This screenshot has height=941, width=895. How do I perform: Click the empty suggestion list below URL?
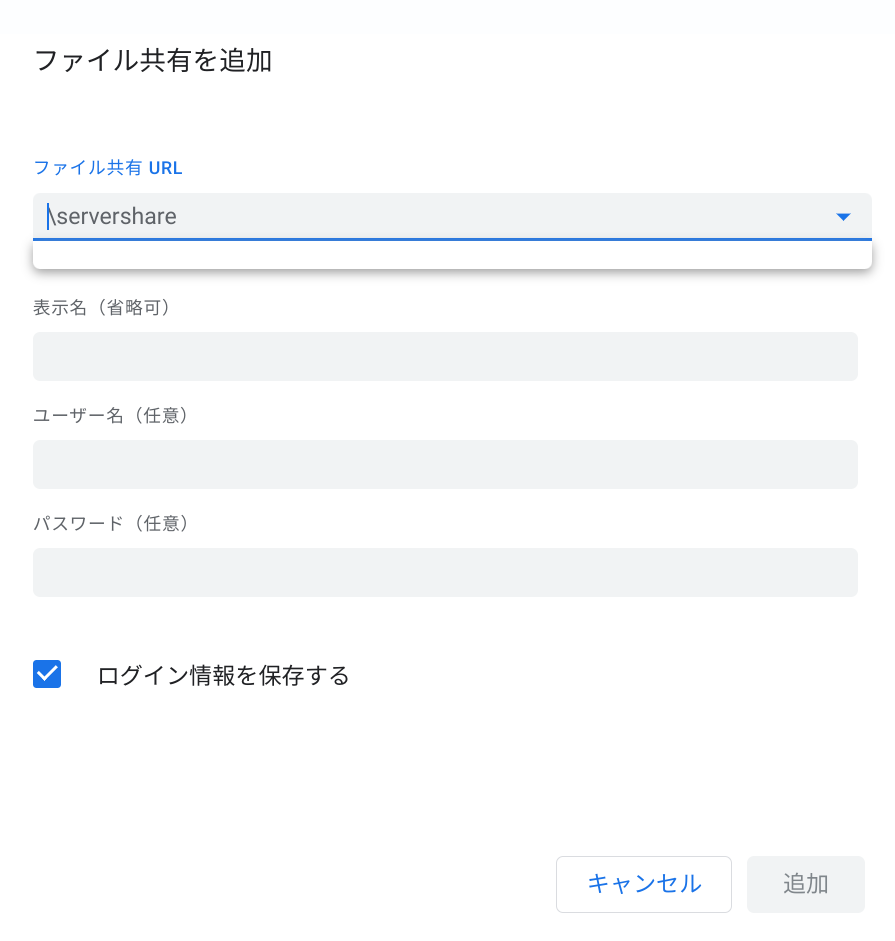coord(452,256)
